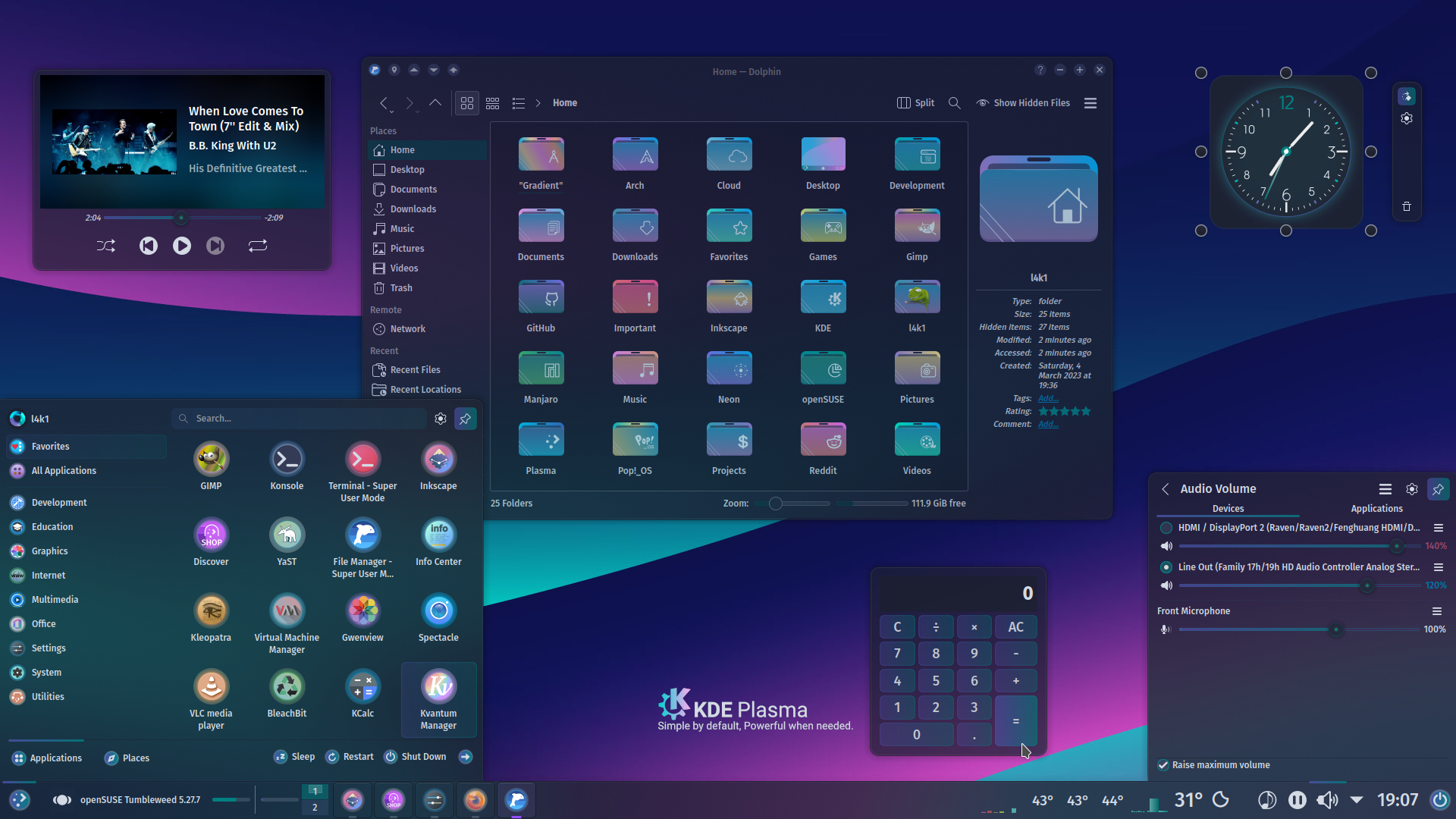Open Kvantum Manager from the launcher
1456x819 pixels.
click(x=438, y=690)
